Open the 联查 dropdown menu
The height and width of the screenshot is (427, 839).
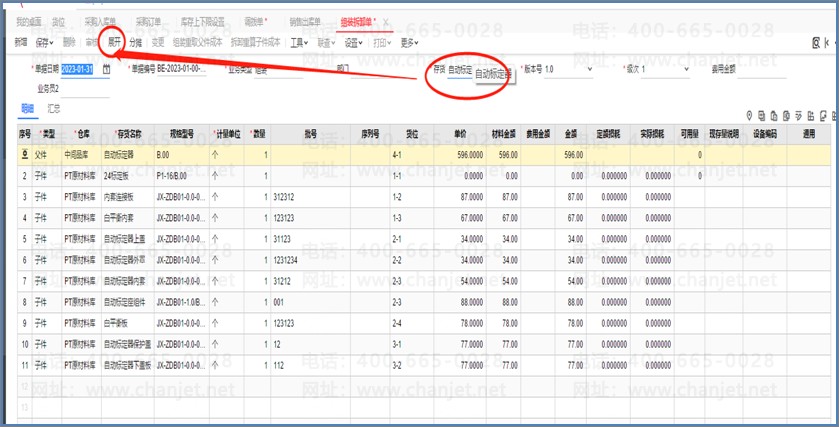(x=326, y=42)
